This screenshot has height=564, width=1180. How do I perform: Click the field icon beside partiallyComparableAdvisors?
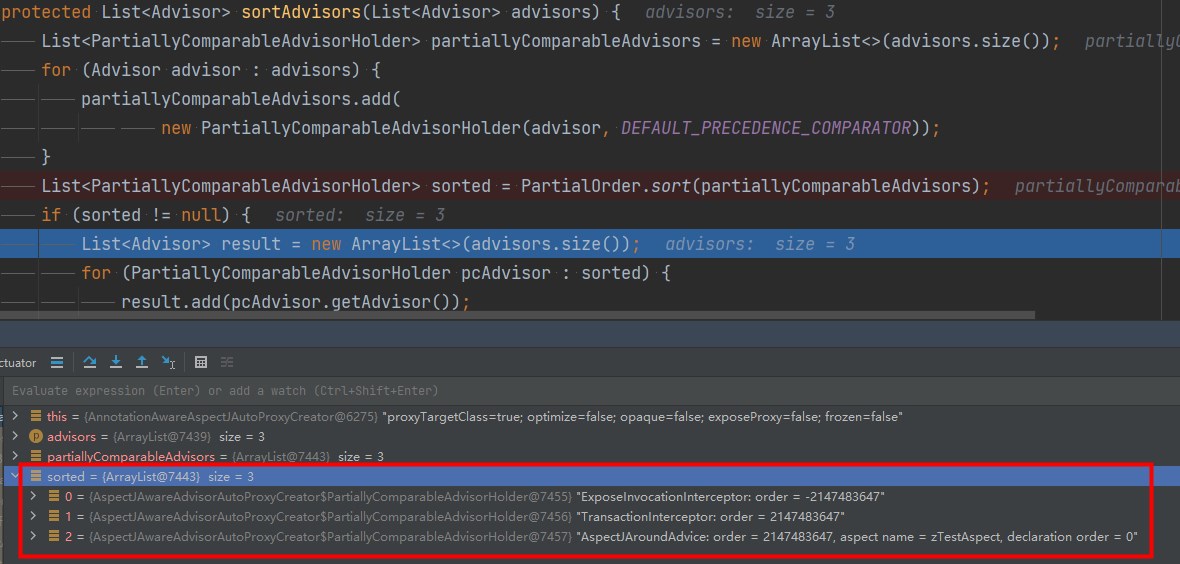(x=35, y=456)
